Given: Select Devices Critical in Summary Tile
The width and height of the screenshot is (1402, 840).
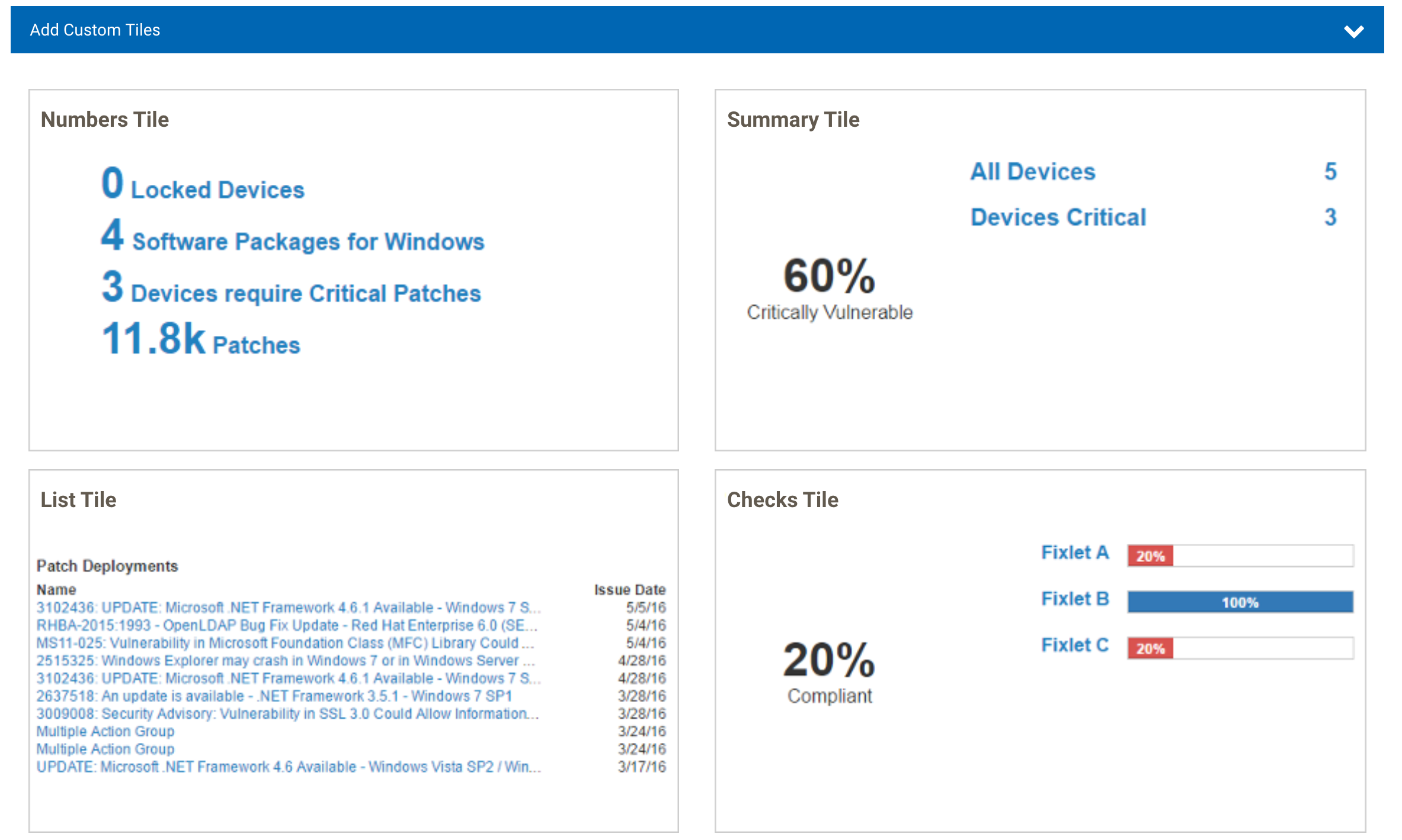Looking at the screenshot, I should [1058, 217].
